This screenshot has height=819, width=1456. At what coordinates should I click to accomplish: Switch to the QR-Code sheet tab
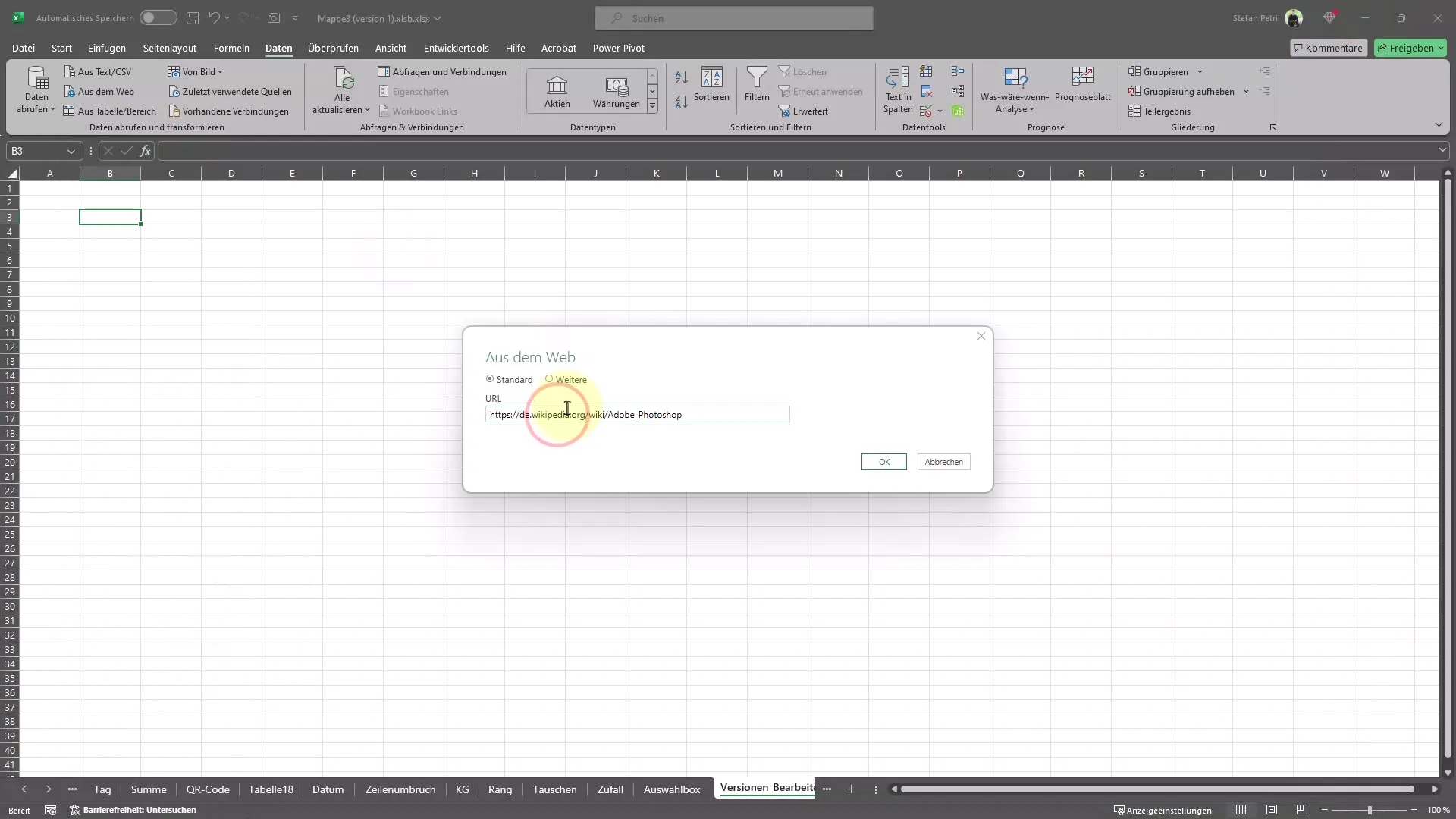tap(208, 789)
